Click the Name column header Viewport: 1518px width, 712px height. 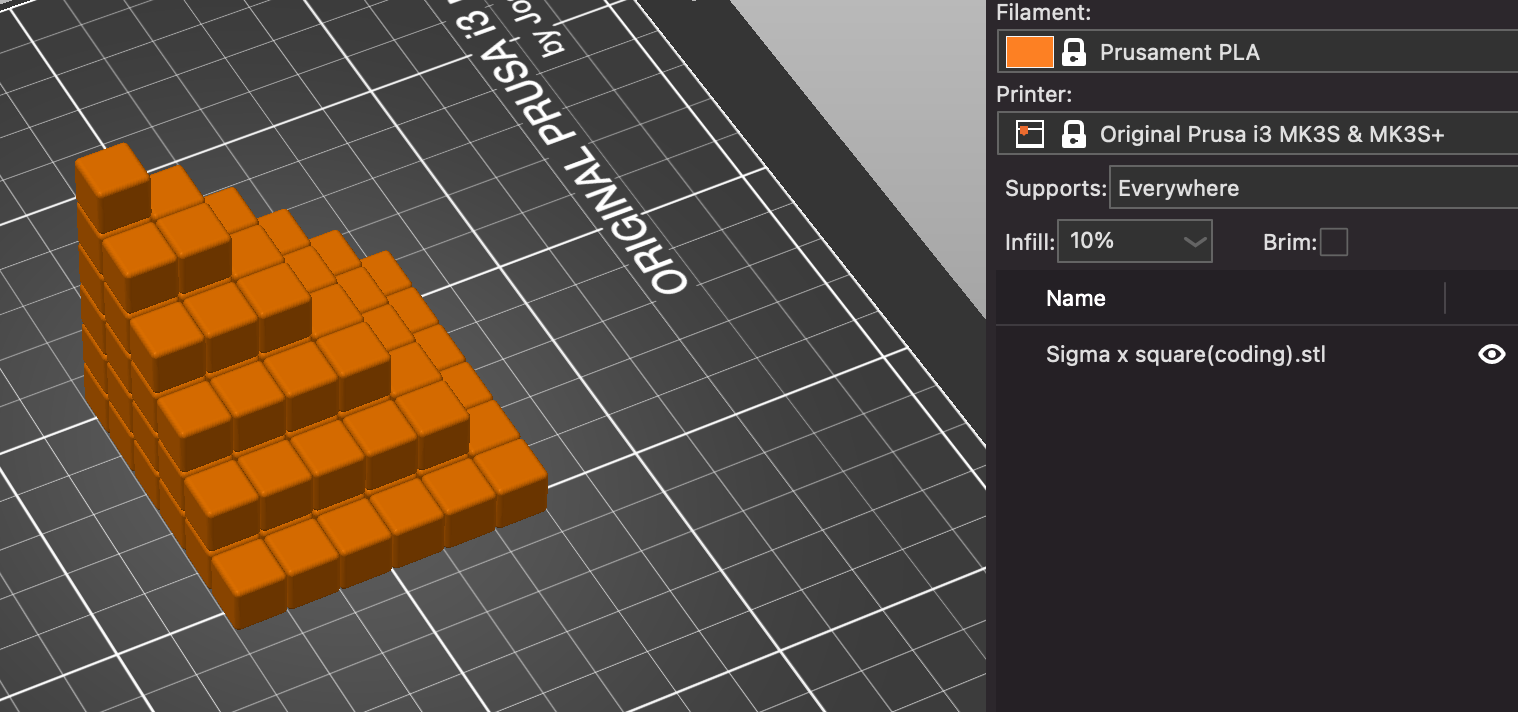click(x=1075, y=298)
